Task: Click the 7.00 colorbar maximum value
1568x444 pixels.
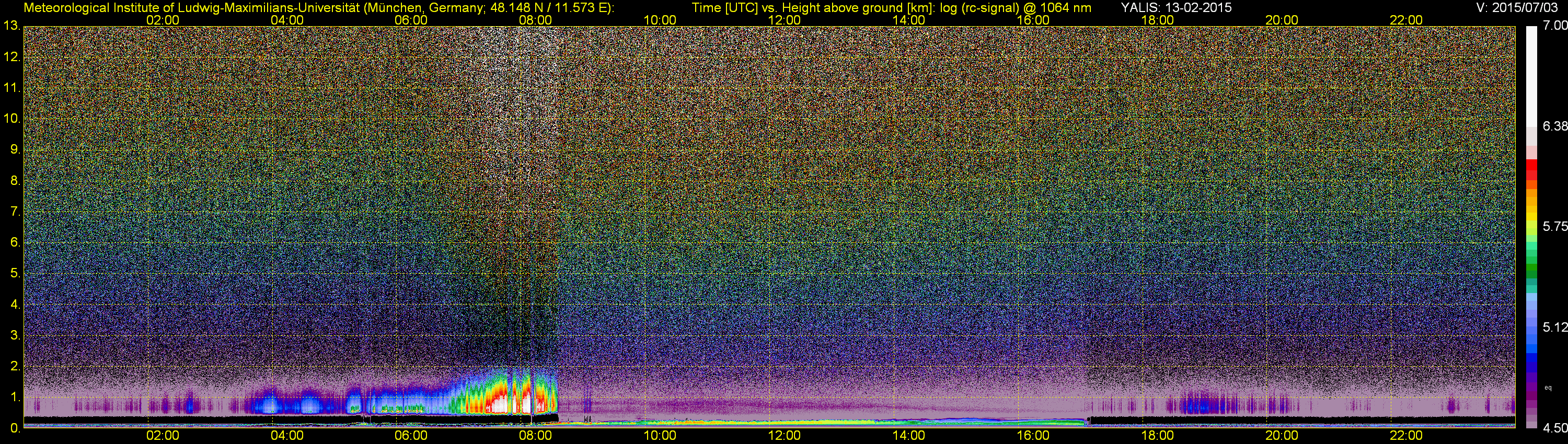Action: 1555,26
